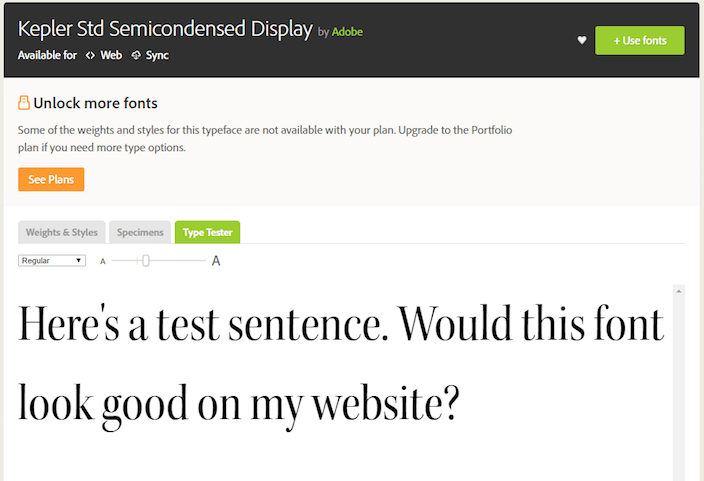Switch to the Weights & Styles tab
This screenshot has height=481, width=704.
click(62, 232)
